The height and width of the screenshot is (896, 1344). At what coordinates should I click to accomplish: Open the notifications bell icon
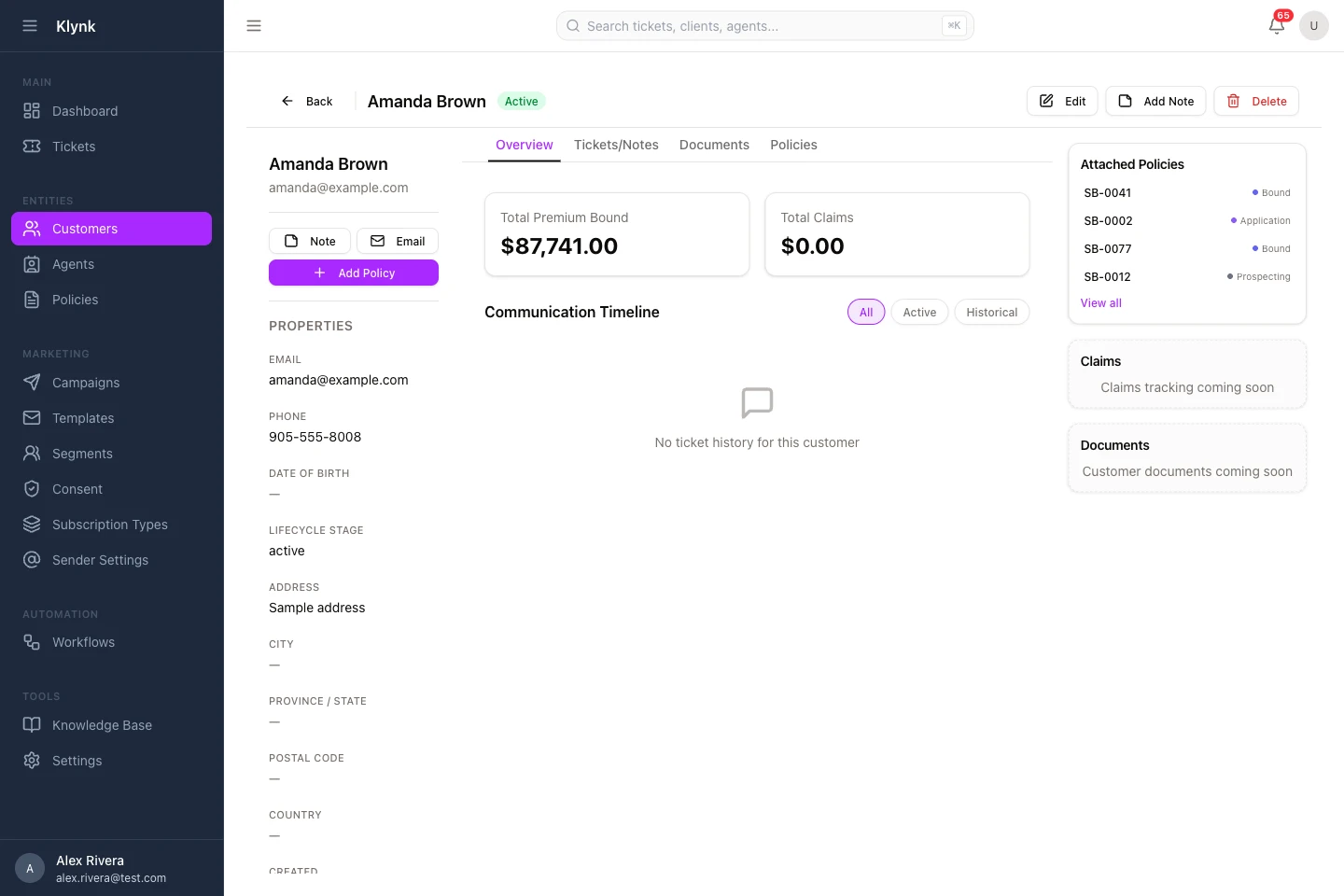point(1277,25)
